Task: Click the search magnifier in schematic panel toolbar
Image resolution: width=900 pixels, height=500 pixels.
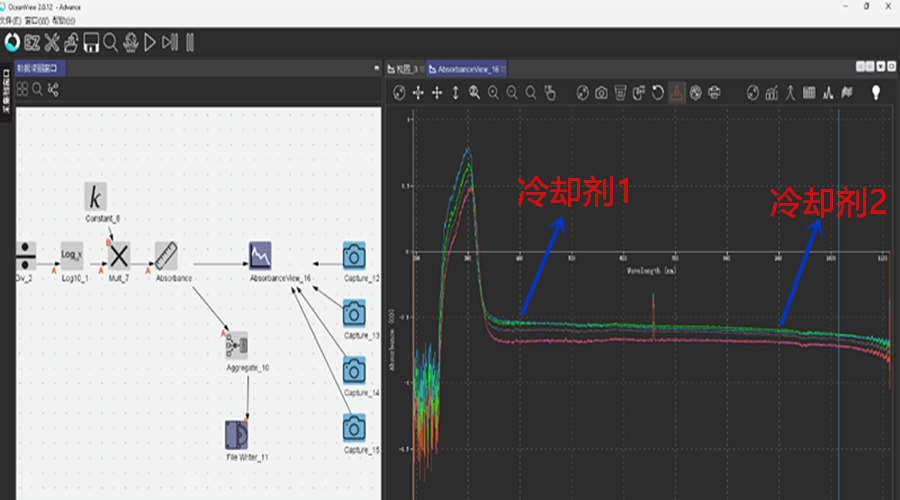Action: [x=38, y=90]
